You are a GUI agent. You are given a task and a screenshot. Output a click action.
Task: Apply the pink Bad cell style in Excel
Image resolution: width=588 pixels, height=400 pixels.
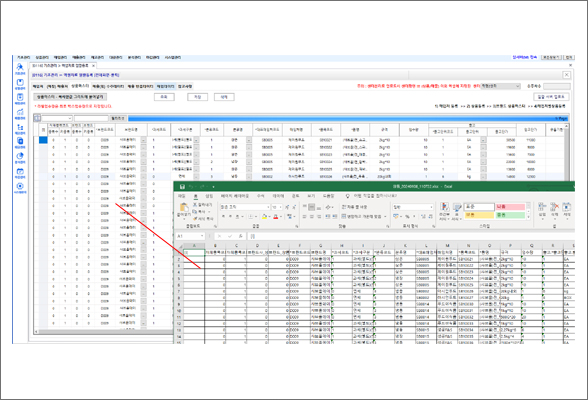pyautogui.click(x=510, y=207)
